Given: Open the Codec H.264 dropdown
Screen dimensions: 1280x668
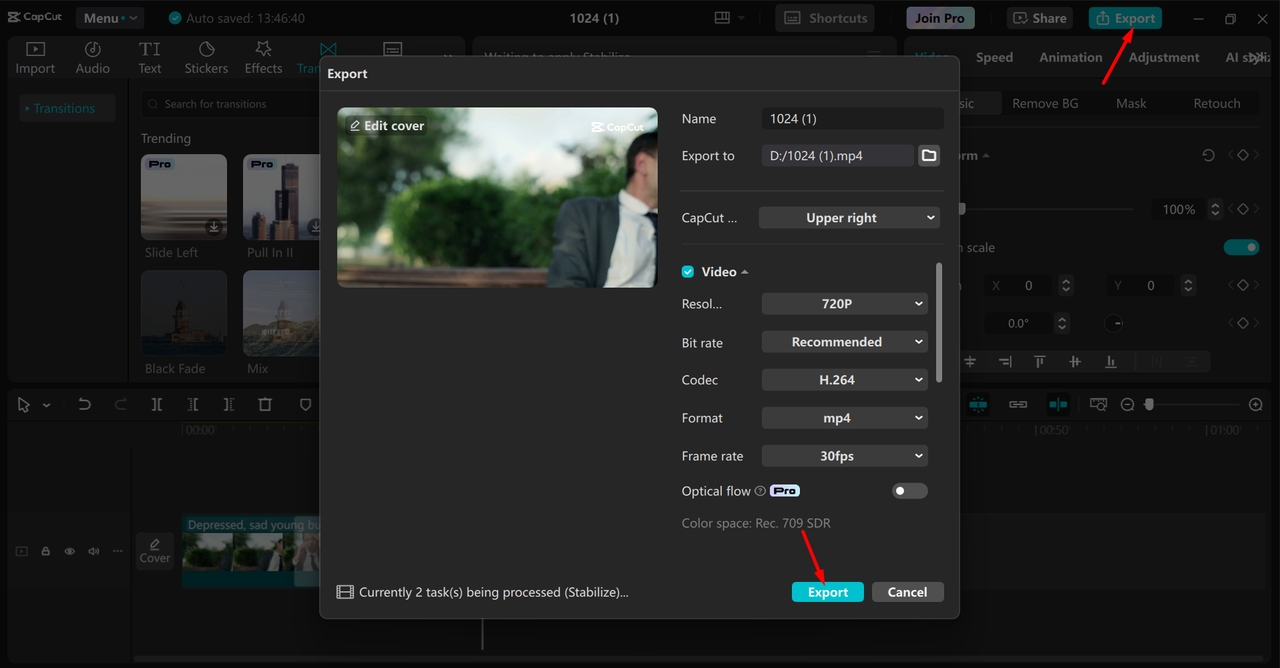Looking at the screenshot, I should pyautogui.click(x=845, y=380).
